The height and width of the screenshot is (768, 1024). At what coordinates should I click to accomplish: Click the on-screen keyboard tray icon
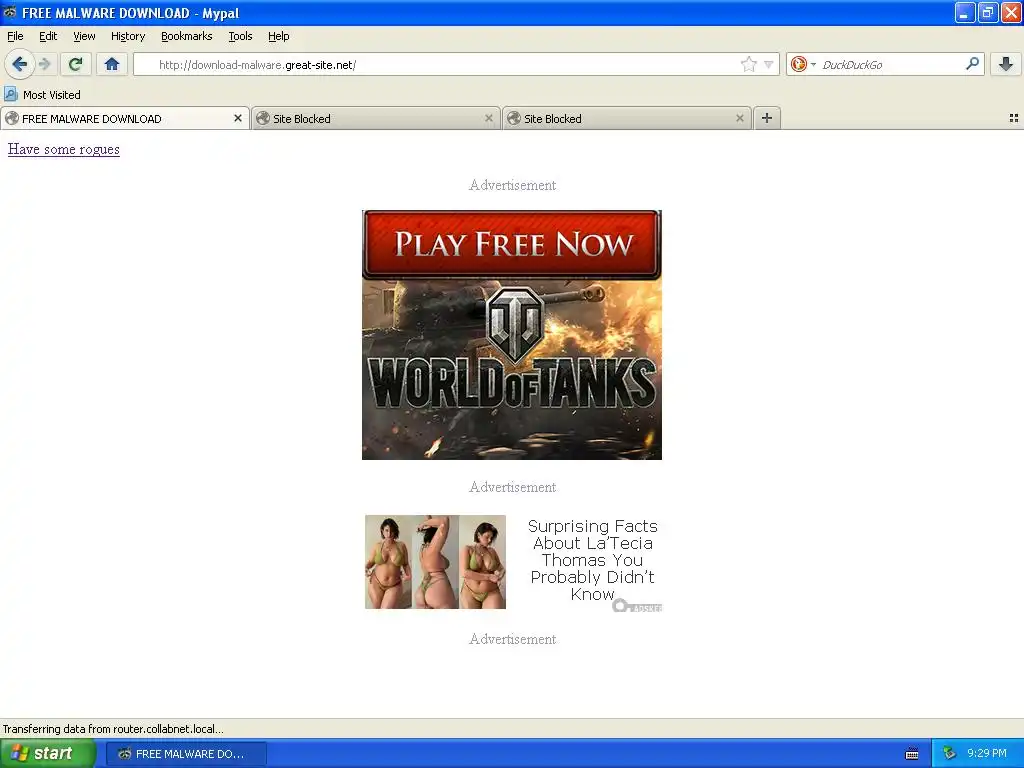click(912, 754)
